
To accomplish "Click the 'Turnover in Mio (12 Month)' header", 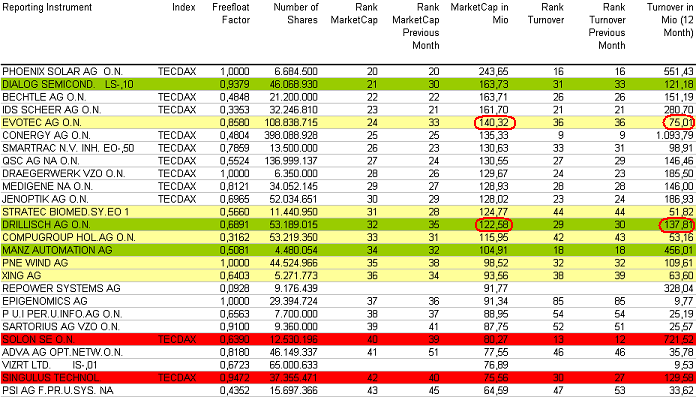I will pyautogui.click(x=670, y=20).
